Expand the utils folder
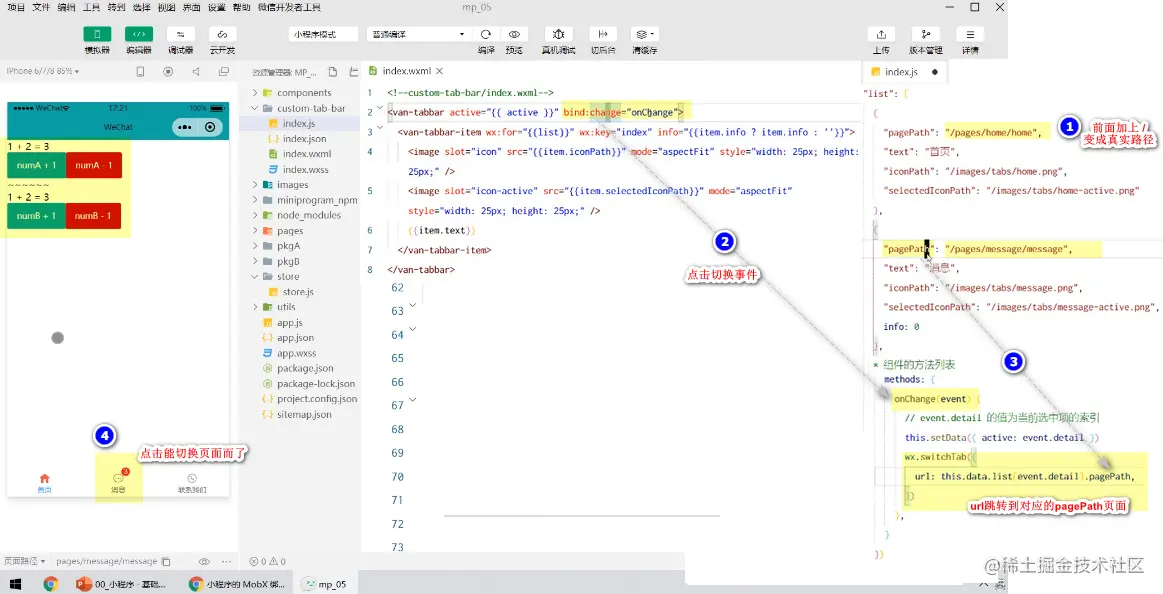The image size is (1163, 594). pyautogui.click(x=255, y=307)
